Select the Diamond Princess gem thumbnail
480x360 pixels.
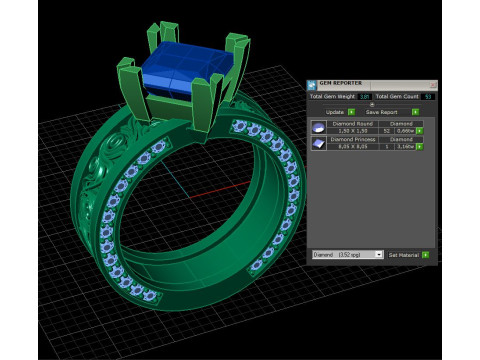pos(319,143)
